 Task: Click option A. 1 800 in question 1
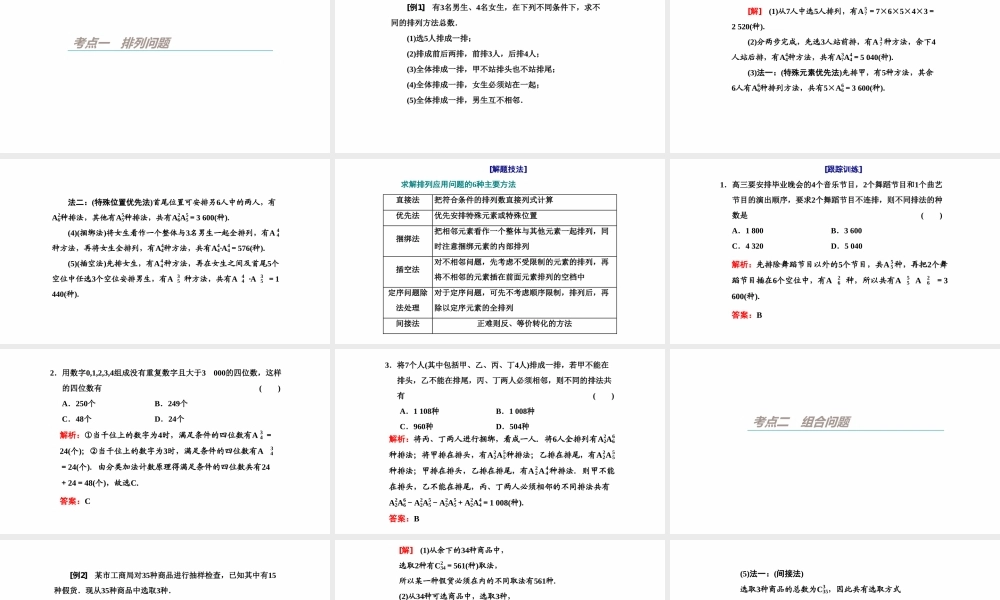(x=747, y=231)
